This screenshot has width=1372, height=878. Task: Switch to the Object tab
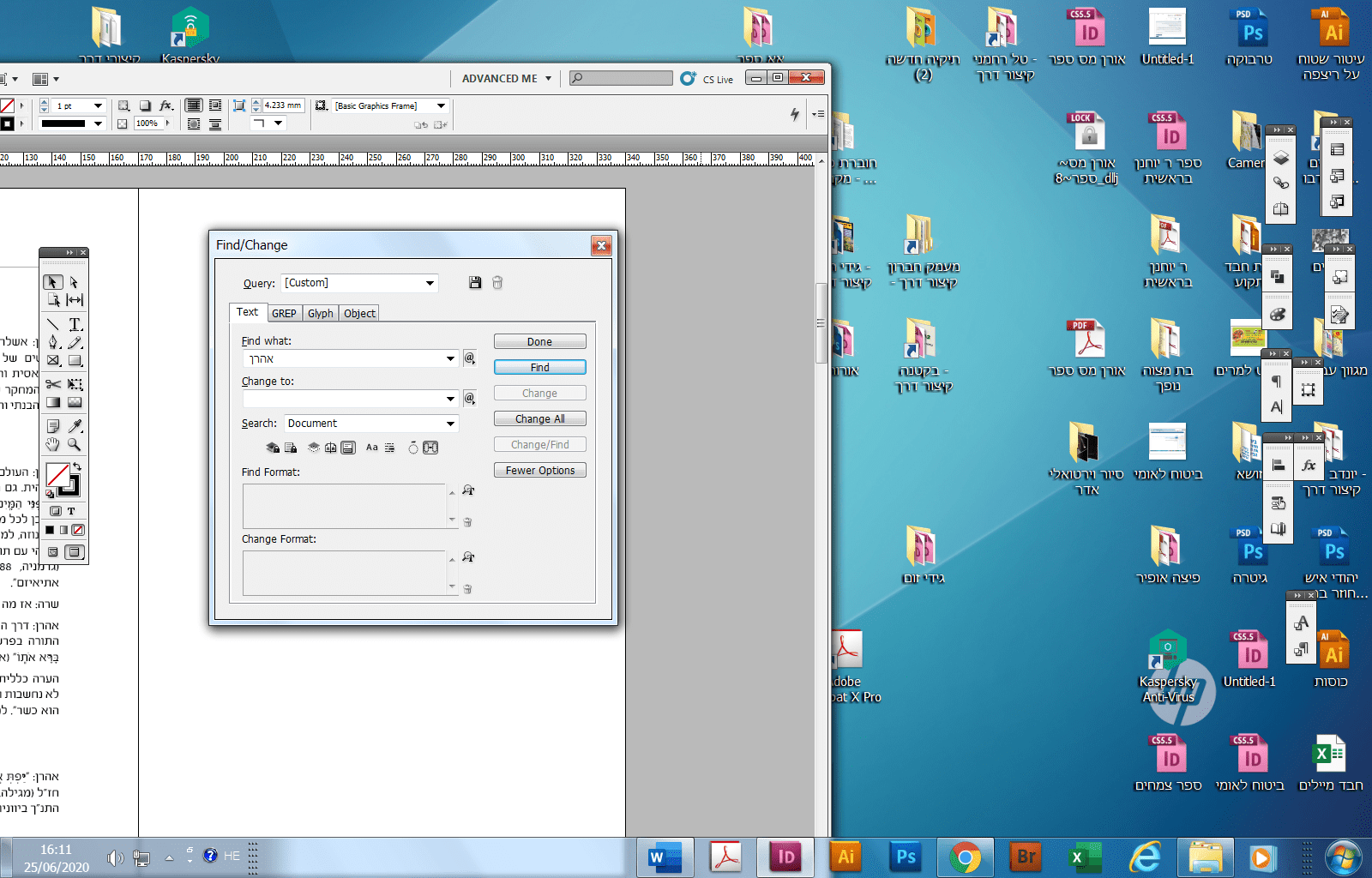pyautogui.click(x=359, y=313)
